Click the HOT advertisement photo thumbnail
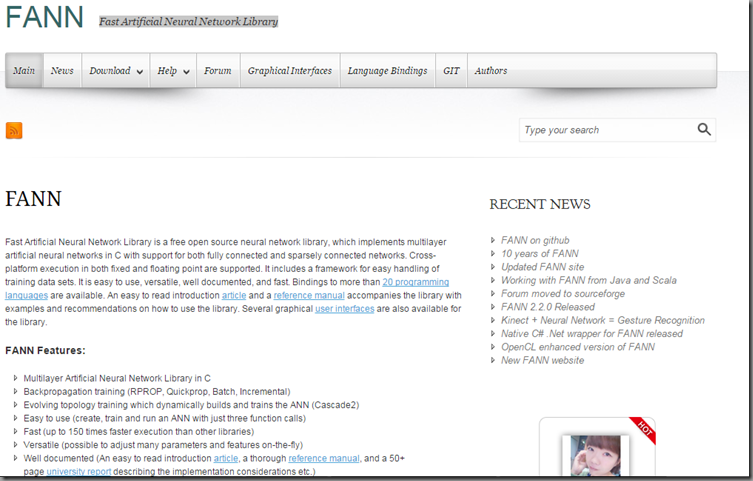 click(x=595, y=455)
